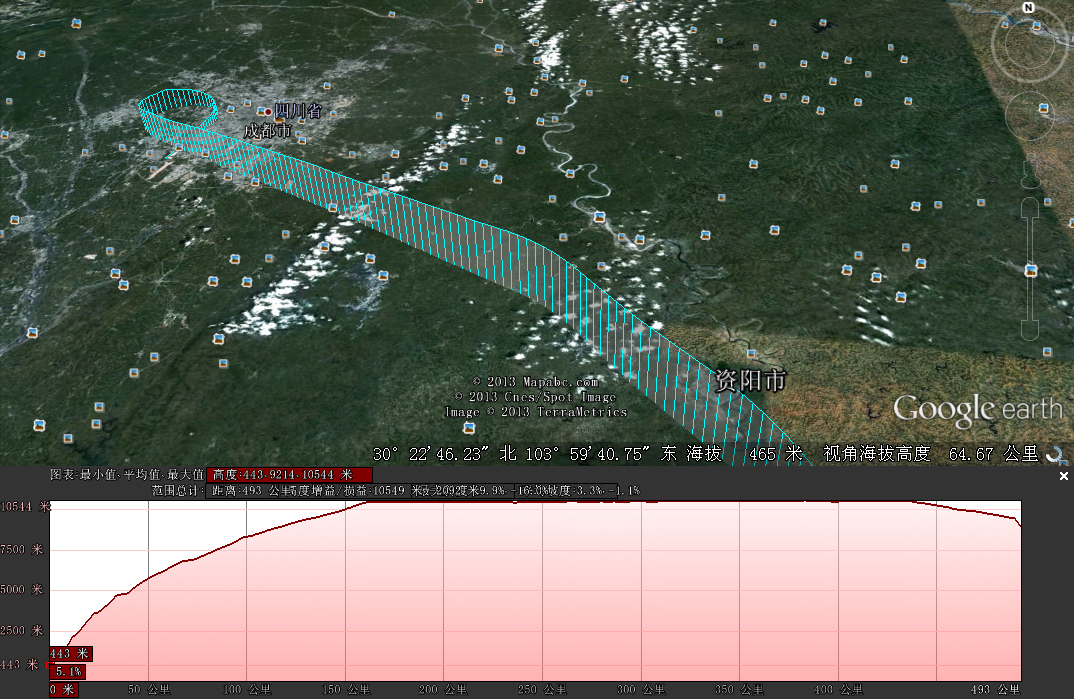Click the center of the Look joystick ring
The height and width of the screenshot is (699, 1074).
coord(1027,44)
